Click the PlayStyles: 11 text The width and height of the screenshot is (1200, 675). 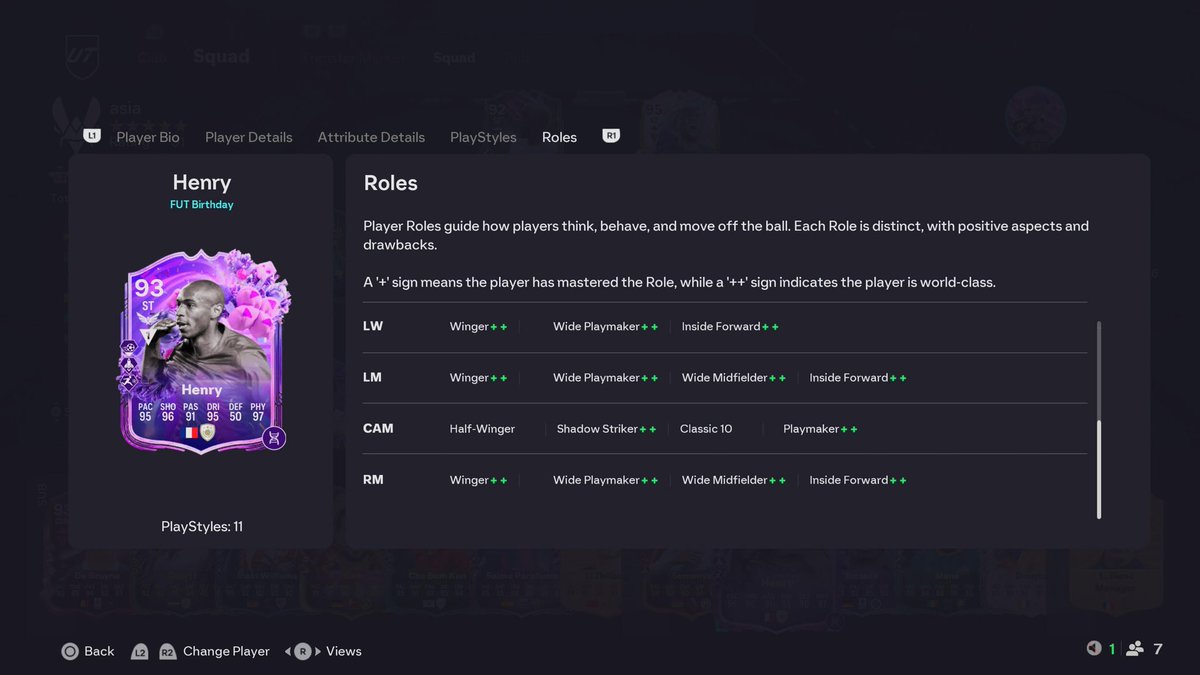pyautogui.click(x=202, y=526)
